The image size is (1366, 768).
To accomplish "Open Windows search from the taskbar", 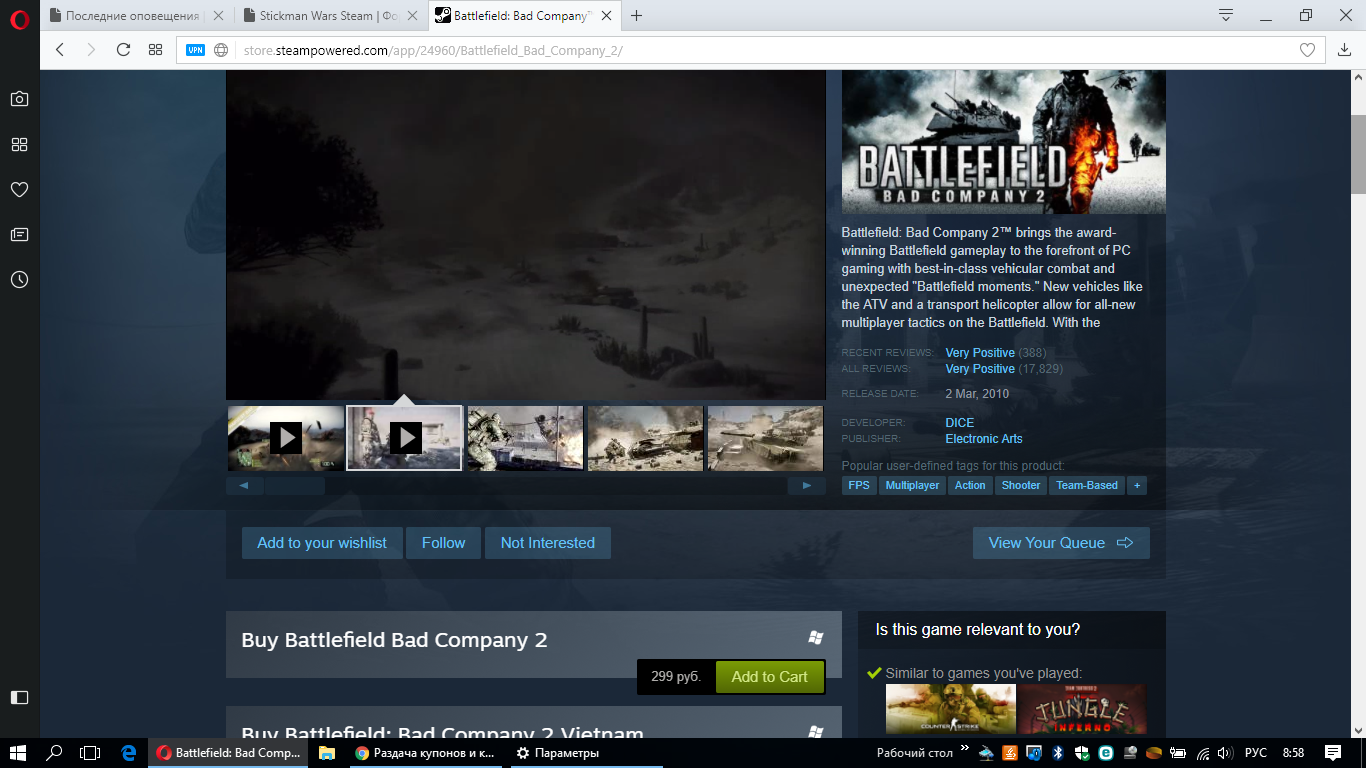I will [x=55, y=753].
